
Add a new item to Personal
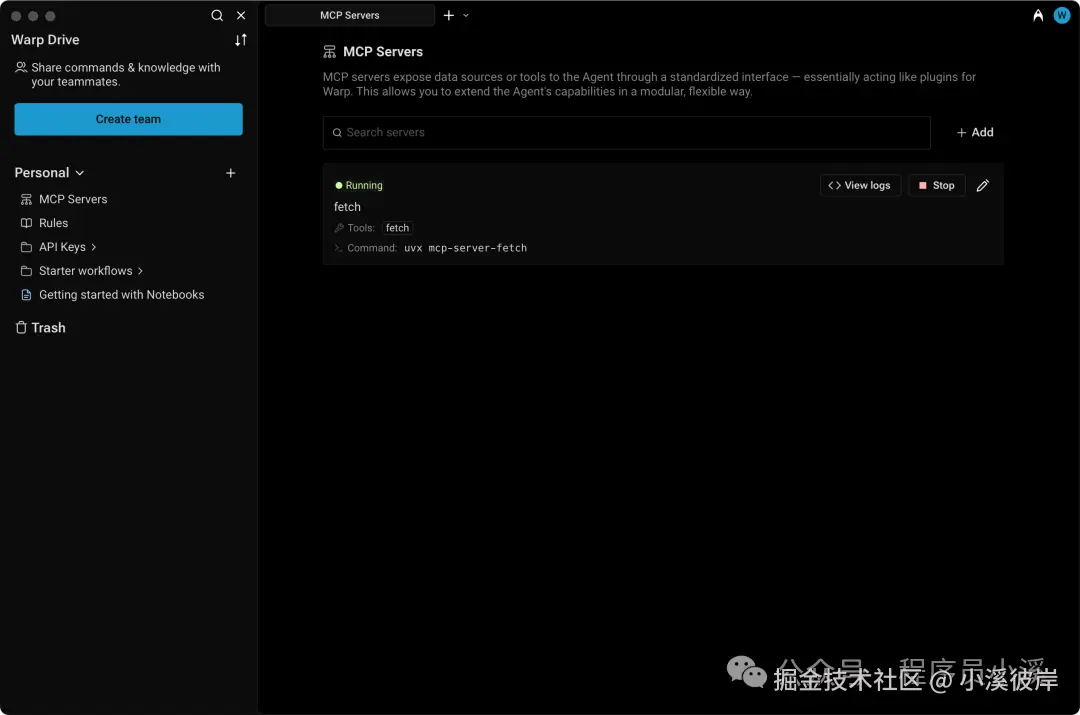231,173
